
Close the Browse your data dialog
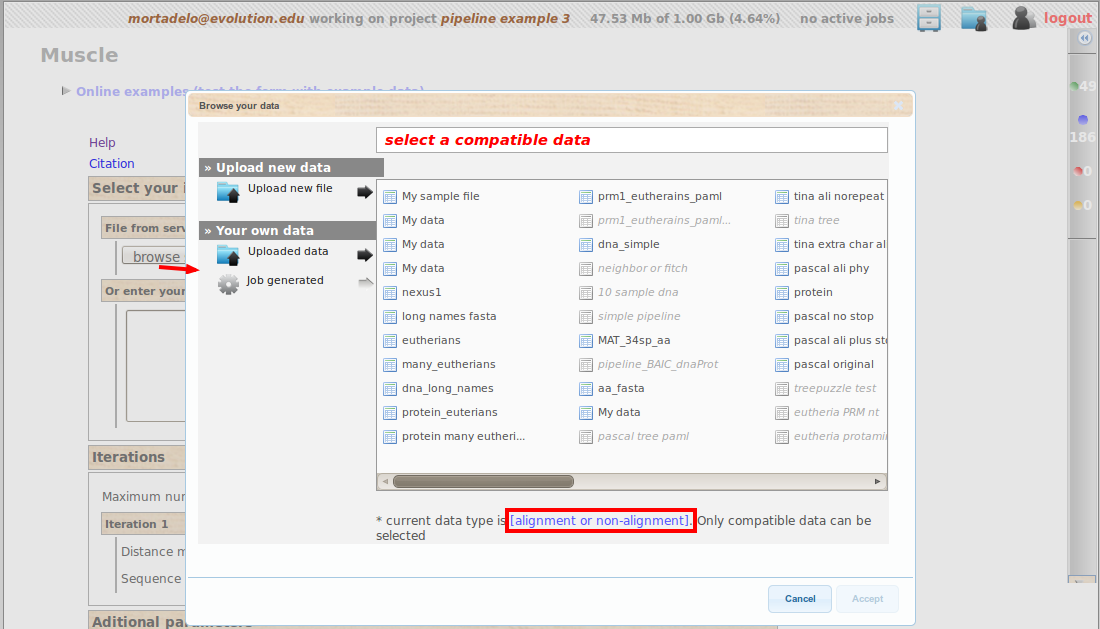[897, 105]
